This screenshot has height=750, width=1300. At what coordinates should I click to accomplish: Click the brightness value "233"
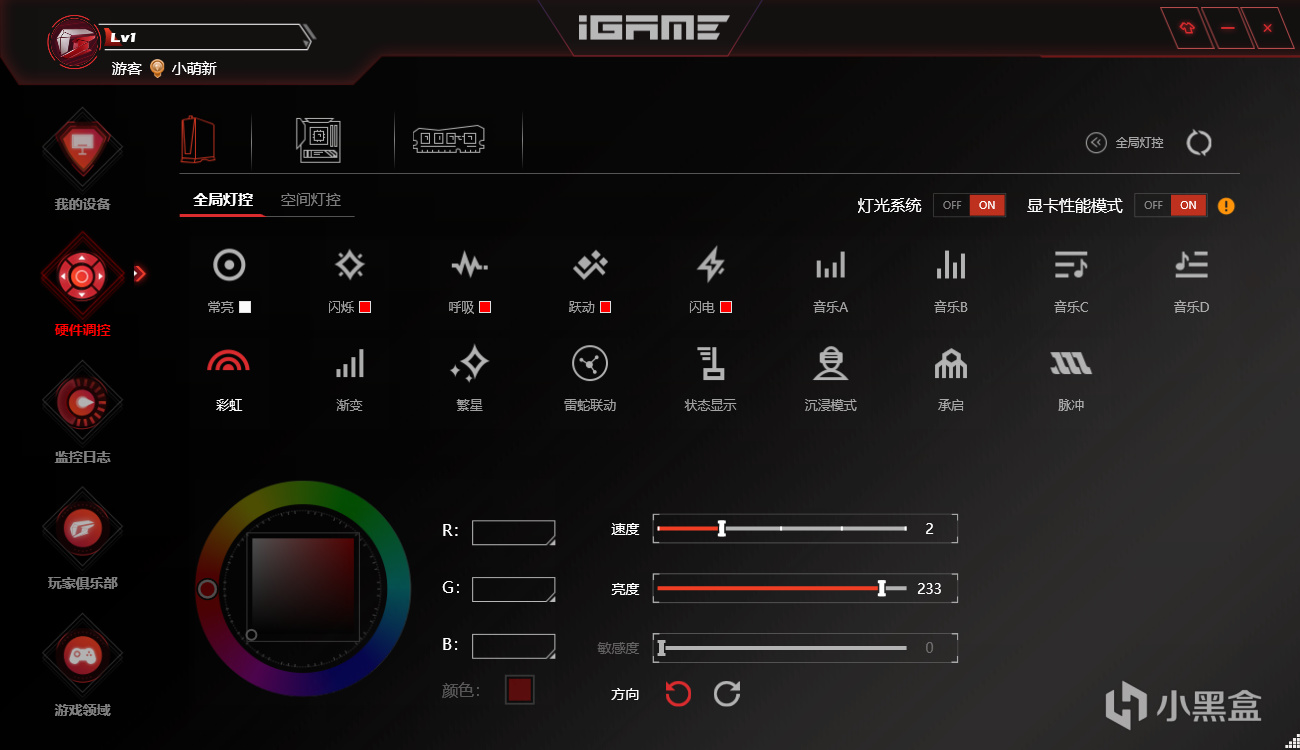929,589
